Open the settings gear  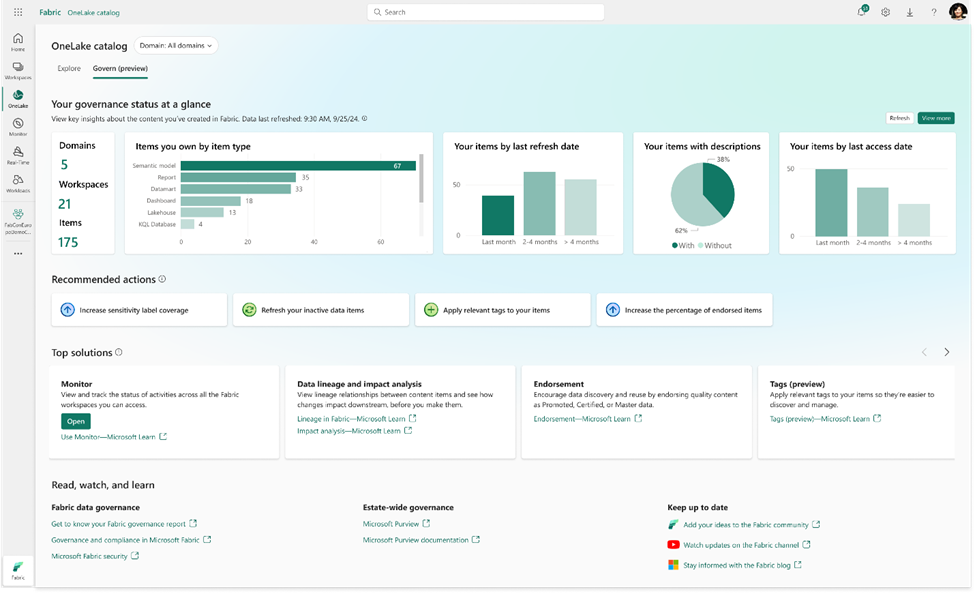pyautogui.click(x=885, y=12)
